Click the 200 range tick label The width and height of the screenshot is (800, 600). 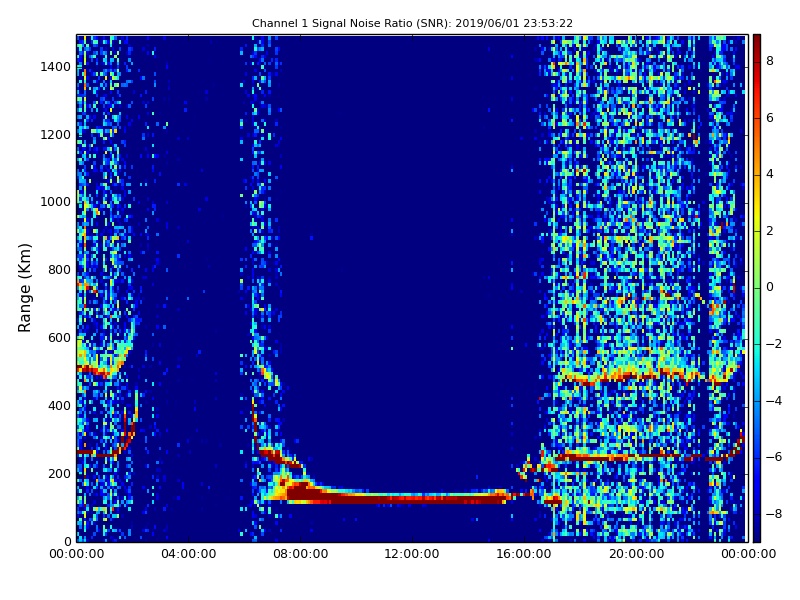59,473
